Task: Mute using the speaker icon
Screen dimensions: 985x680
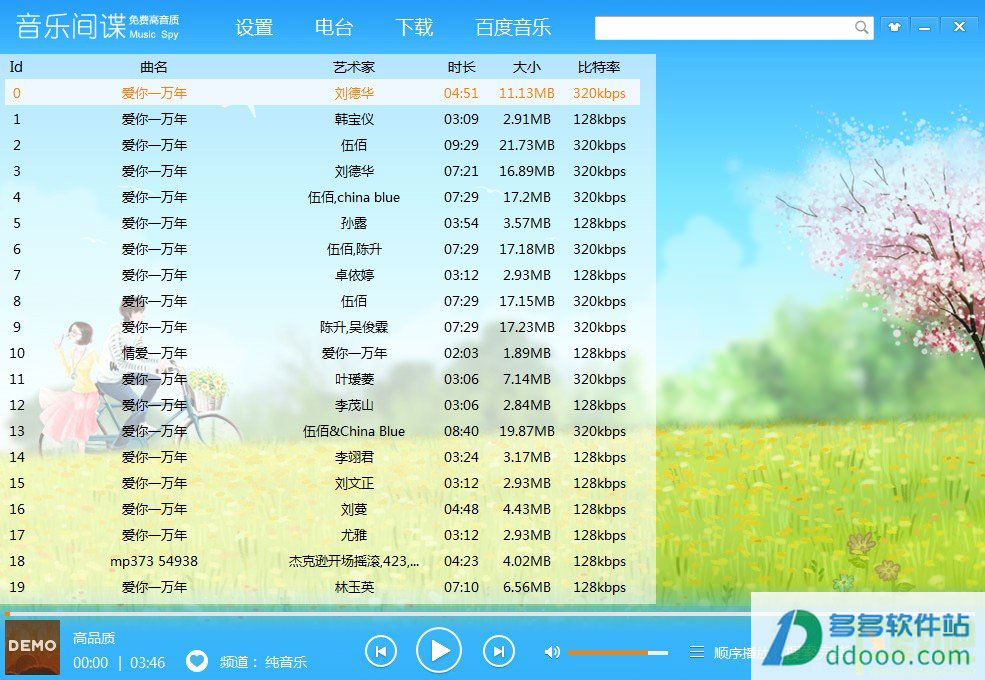Action: [x=552, y=652]
